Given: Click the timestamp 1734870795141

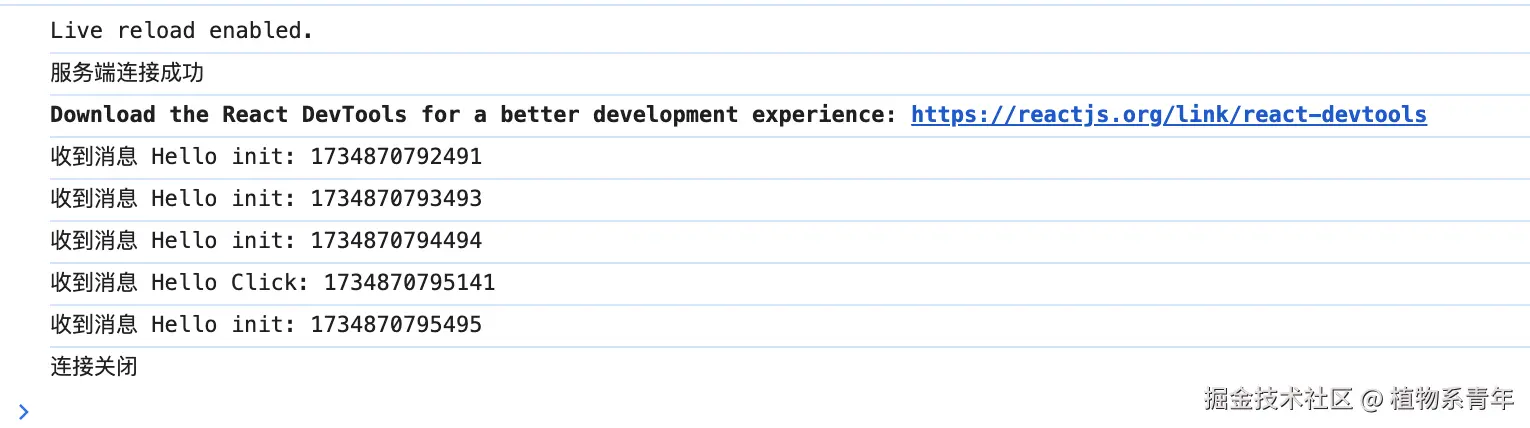Looking at the screenshot, I should pyautogui.click(x=409, y=283).
